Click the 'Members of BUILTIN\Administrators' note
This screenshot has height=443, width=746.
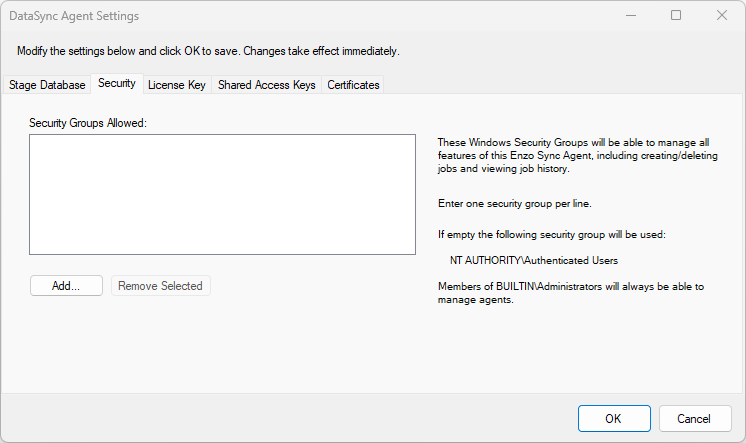tap(571, 293)
